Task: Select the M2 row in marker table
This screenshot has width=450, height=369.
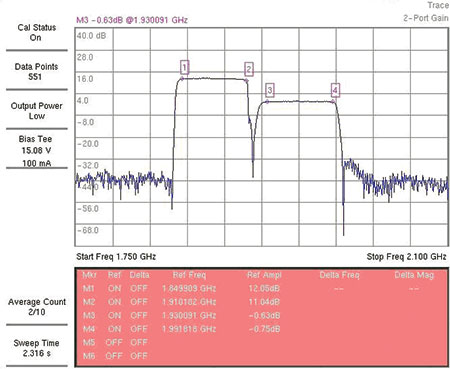Action: [261, 302]
